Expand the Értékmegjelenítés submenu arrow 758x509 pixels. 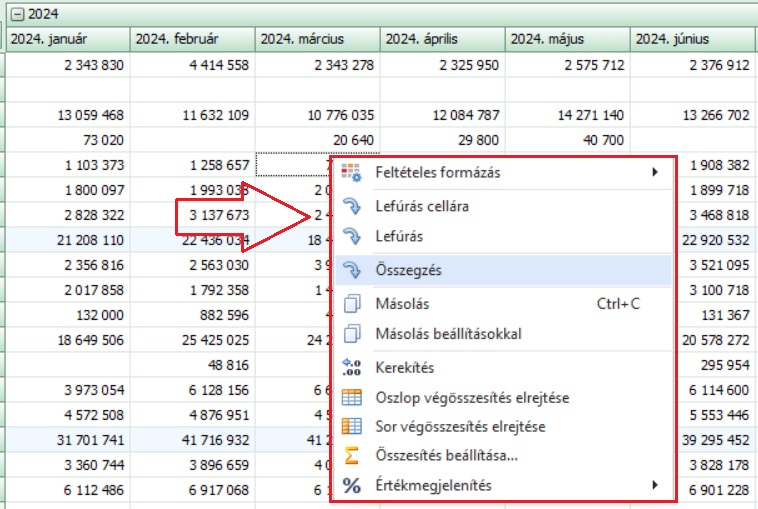pyautogui.click(x=655, y=485)
